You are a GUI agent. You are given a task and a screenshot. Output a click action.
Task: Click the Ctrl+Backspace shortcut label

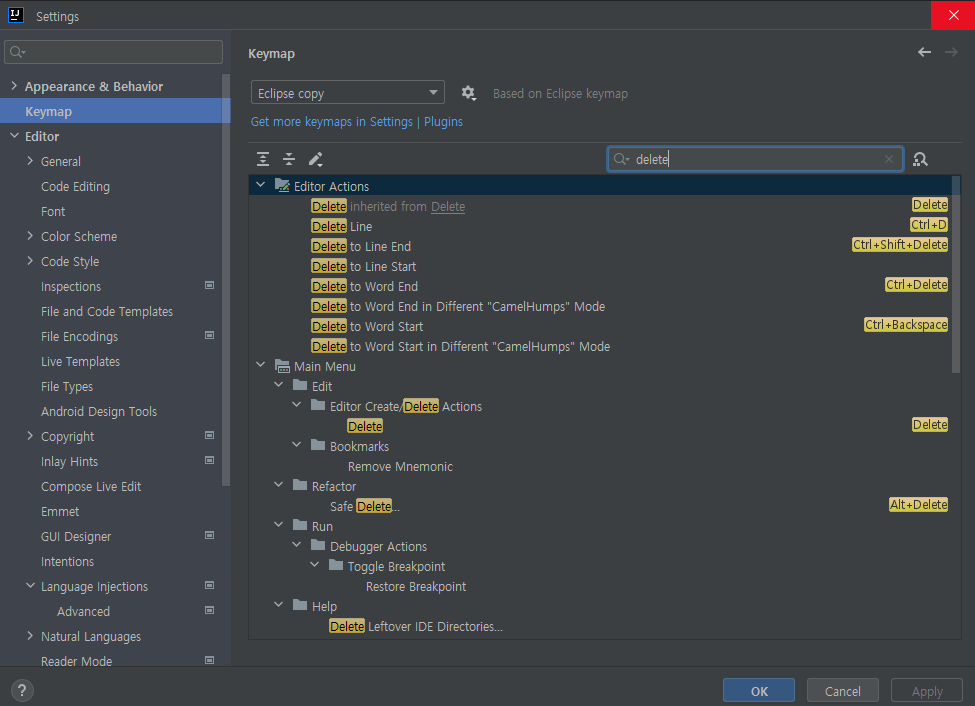pyautogui.click(x=905, y=325)
